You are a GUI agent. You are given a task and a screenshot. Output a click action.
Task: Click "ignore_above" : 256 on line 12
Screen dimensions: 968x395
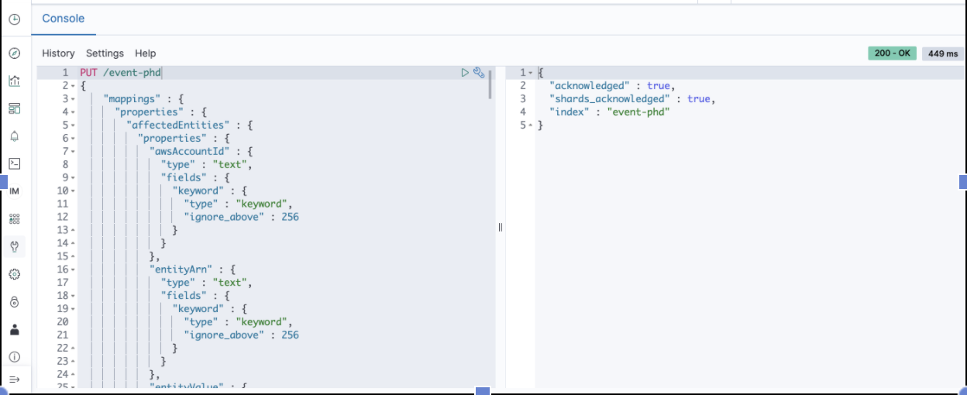(x=241, y=217)
